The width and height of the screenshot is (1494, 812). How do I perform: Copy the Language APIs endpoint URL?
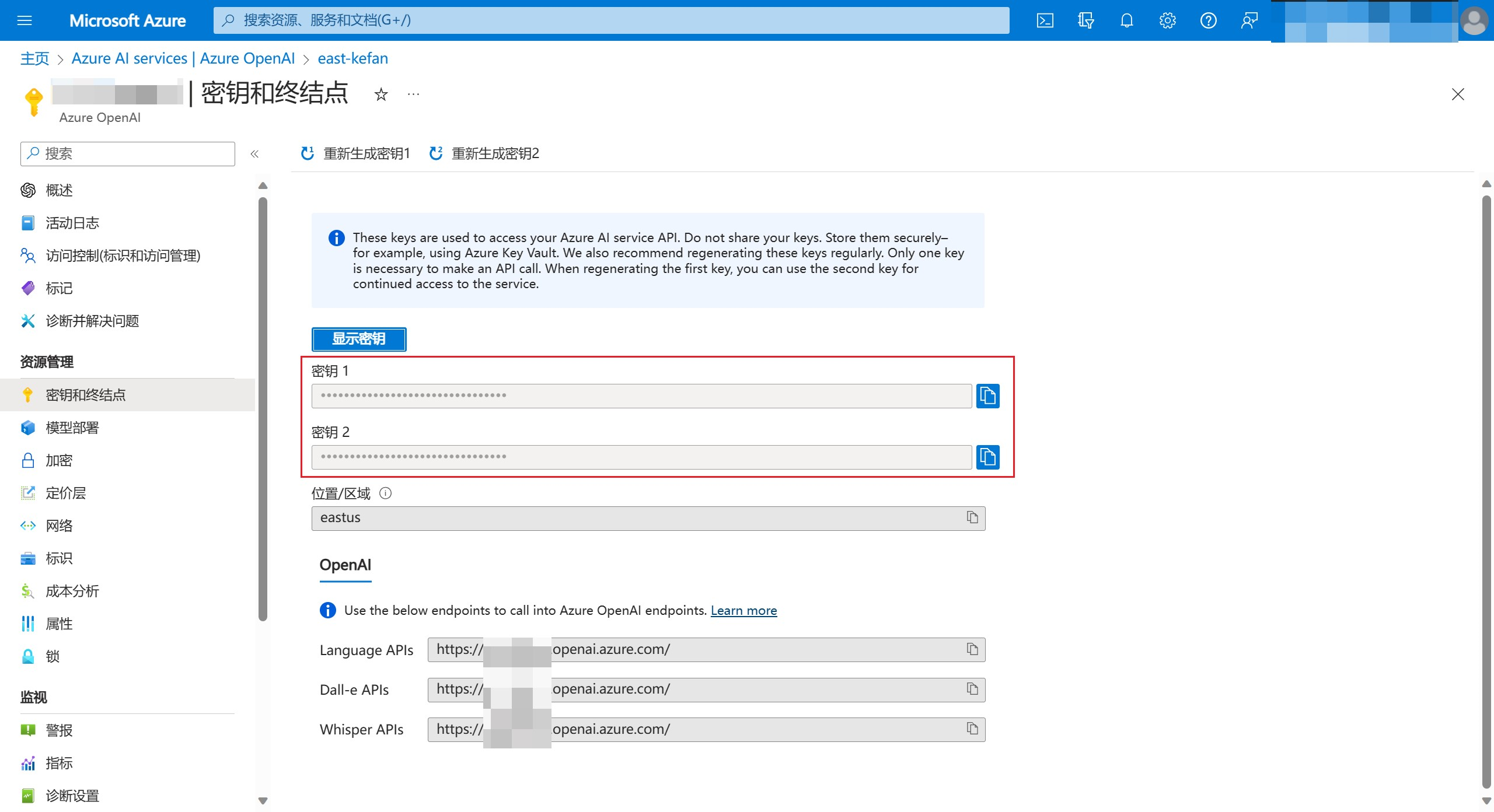pos(972,649)
